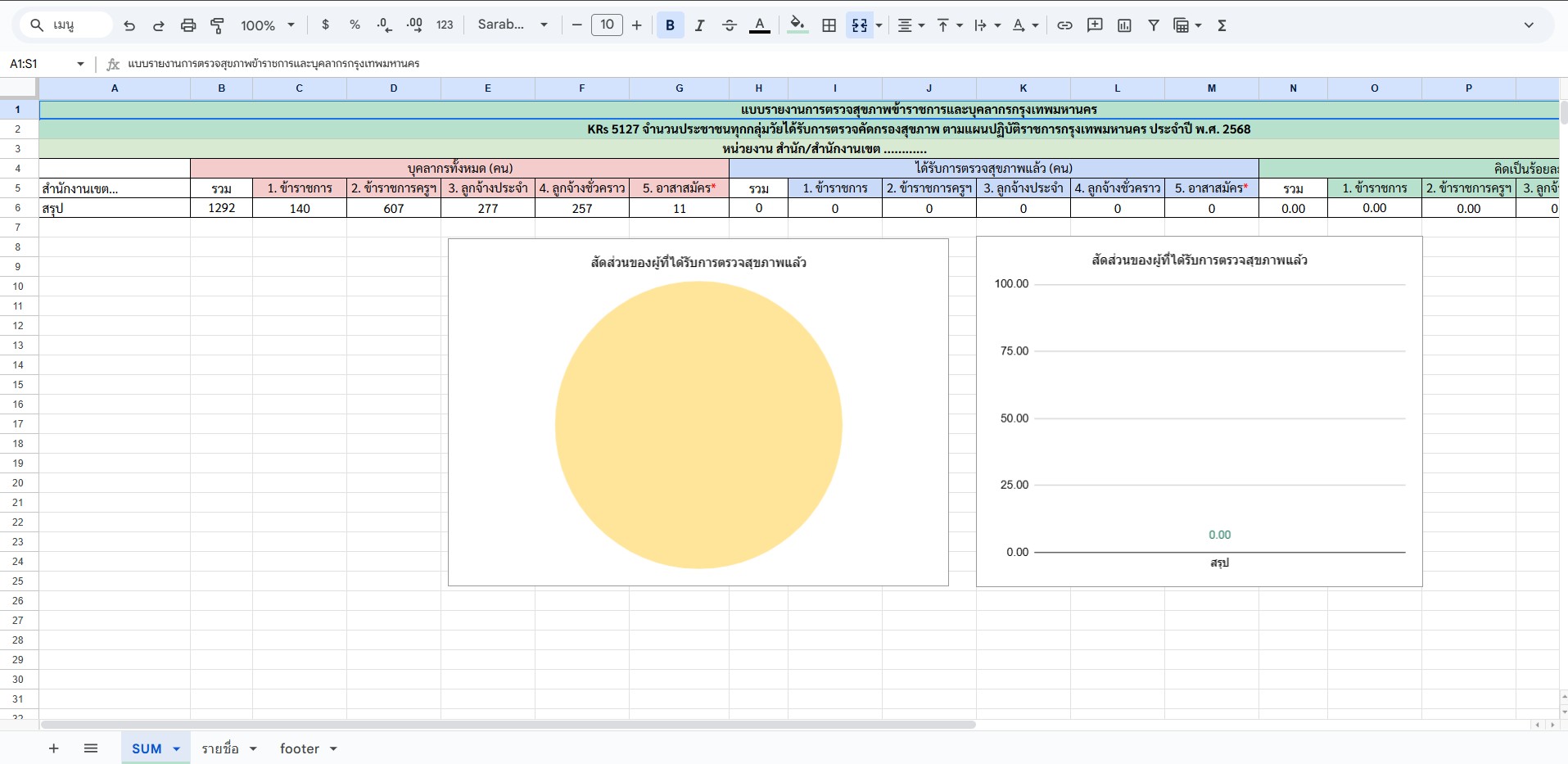Viewport: 1568px width, 764px height.
Task: Open the fill color picker
Action: [x=797, y=25]
